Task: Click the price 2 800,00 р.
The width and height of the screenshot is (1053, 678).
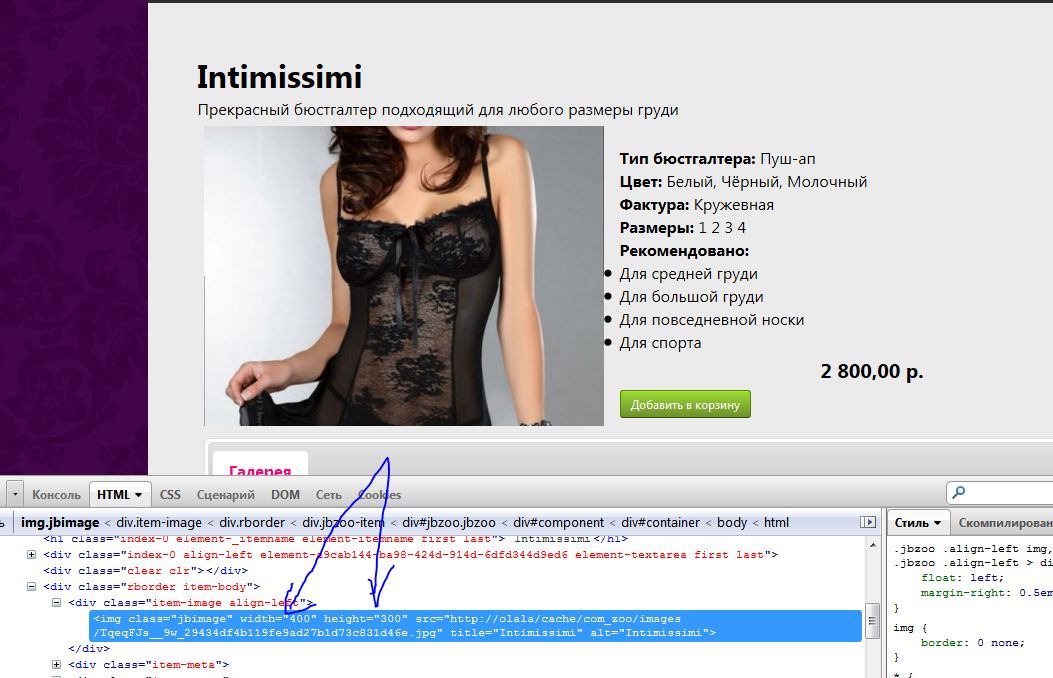Action: point(872,371)
